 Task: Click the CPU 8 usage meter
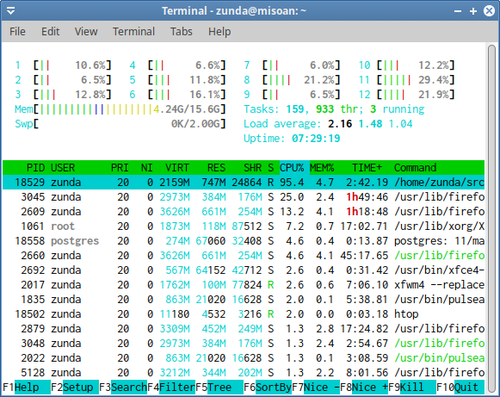click(292, 80)
